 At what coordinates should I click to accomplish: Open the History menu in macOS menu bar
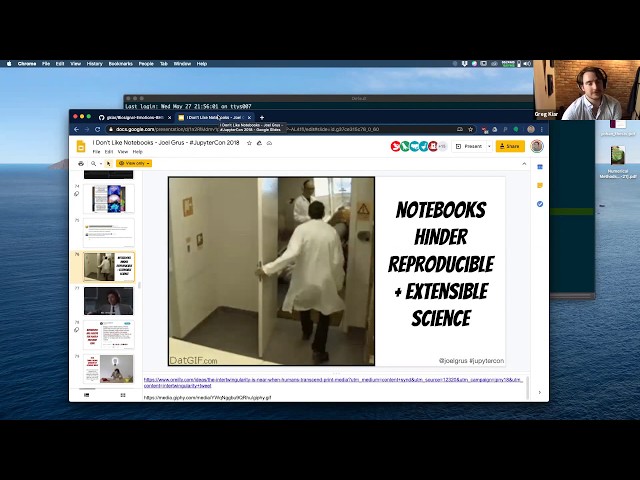click(94, 64)
